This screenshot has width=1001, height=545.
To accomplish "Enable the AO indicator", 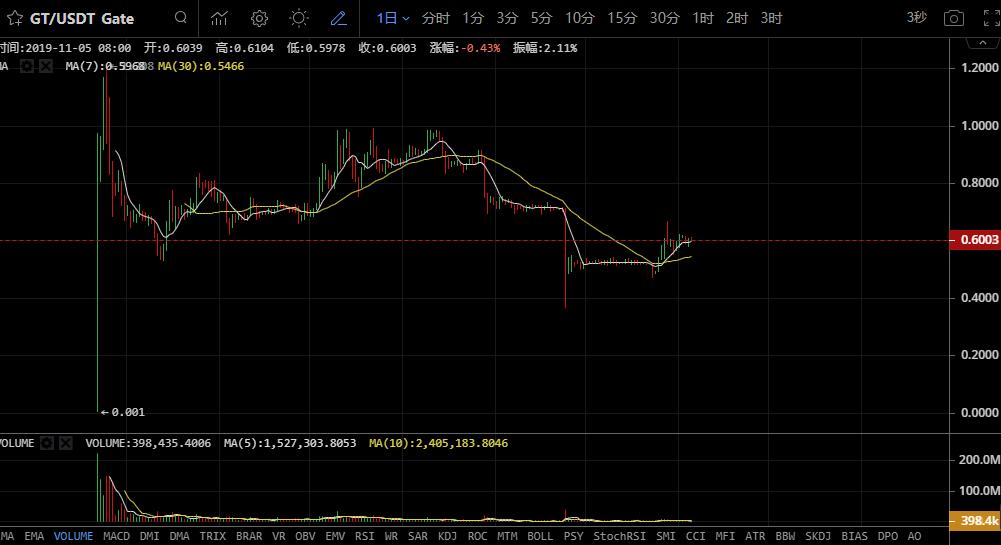I will click(914, 536).
